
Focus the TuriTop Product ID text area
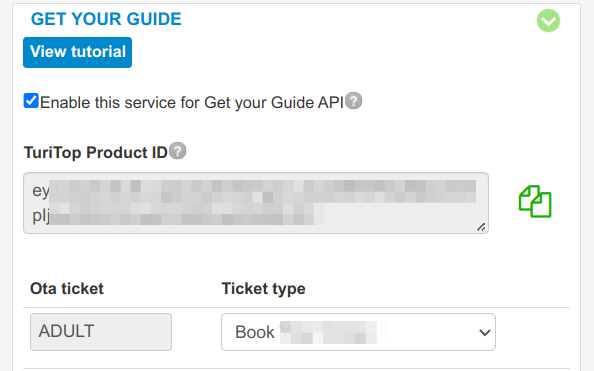[256, 203]
